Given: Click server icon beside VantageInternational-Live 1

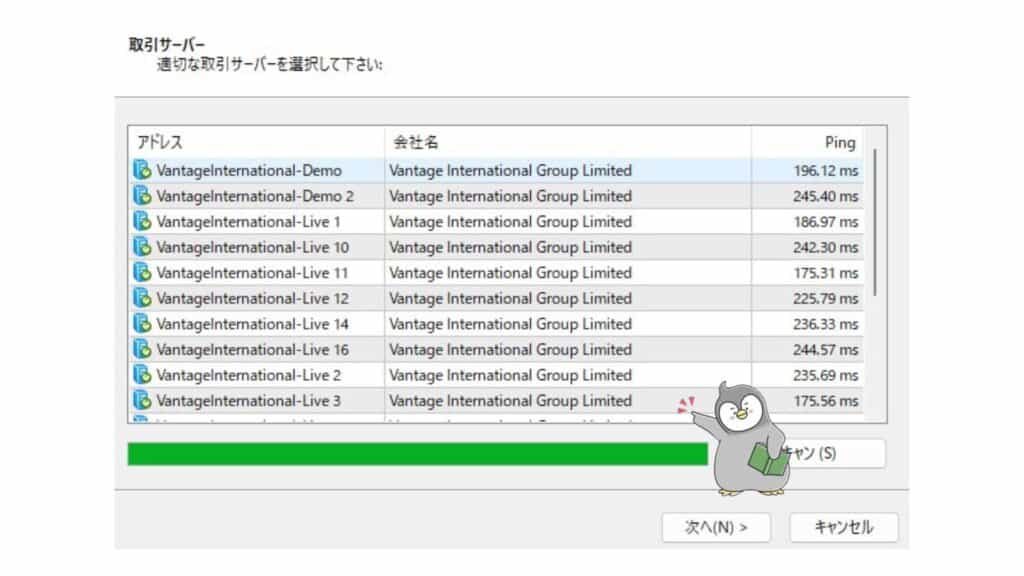Looking at the screenshot, I should 142,221.
